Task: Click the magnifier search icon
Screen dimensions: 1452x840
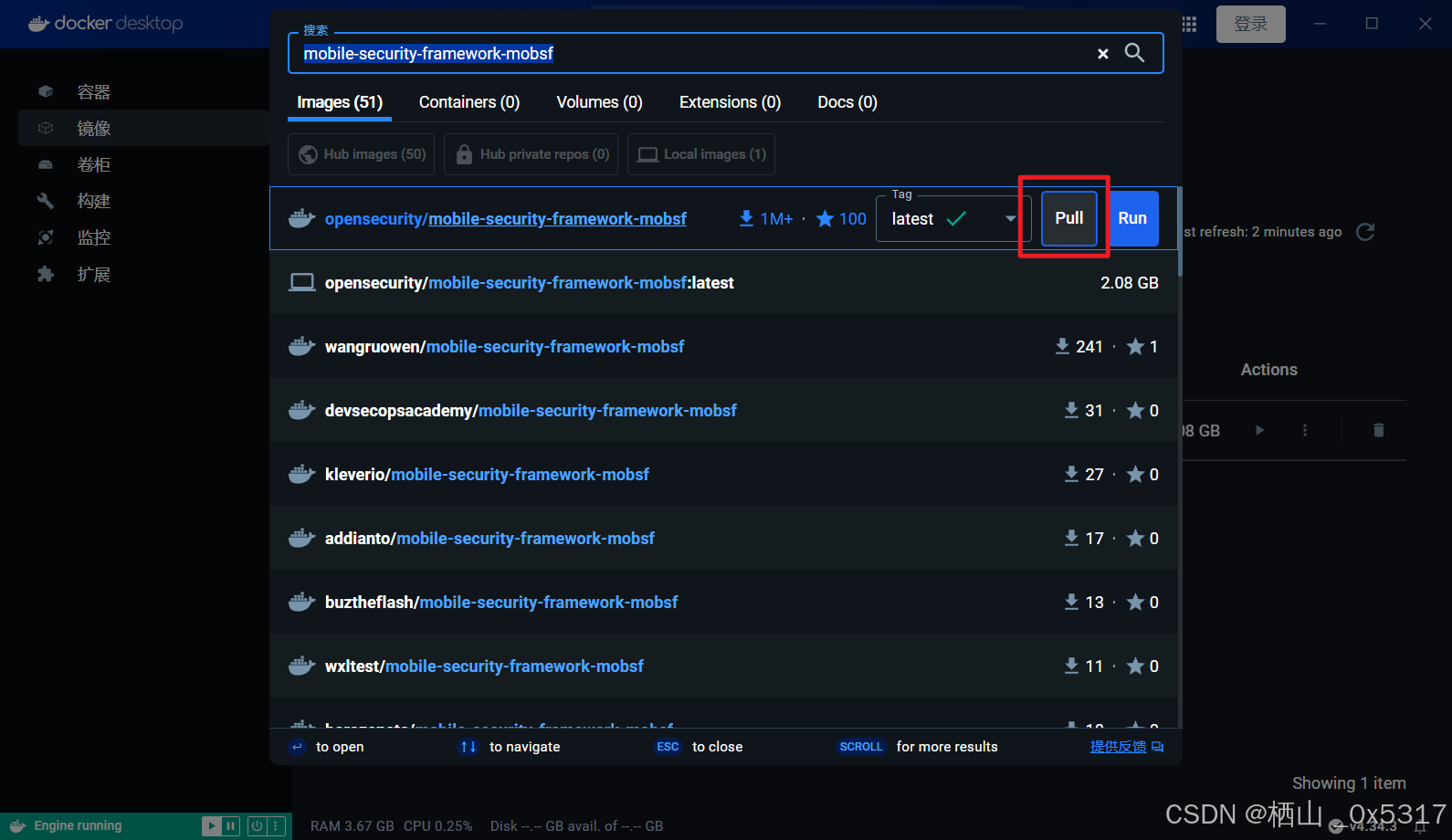Action: click(x=1134, y=53)
